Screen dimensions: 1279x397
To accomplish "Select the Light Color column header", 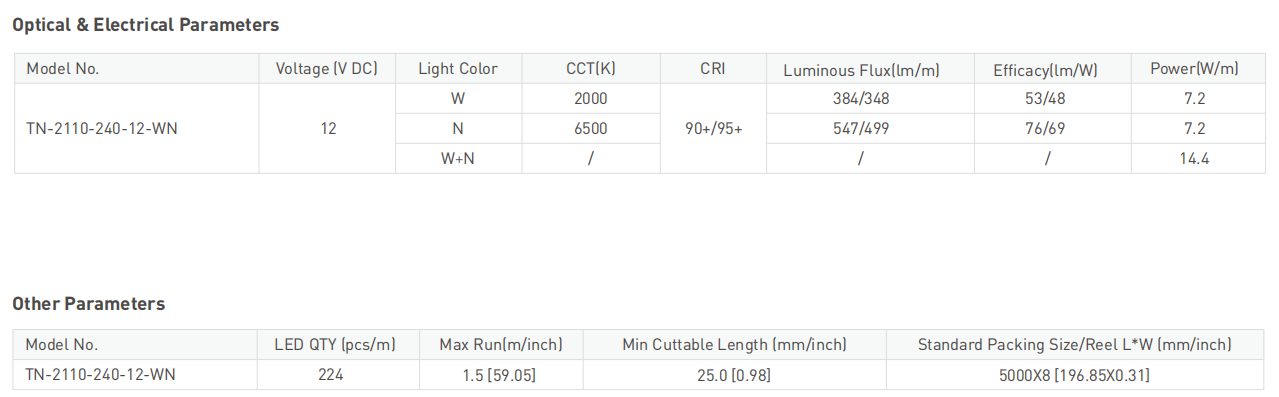I will point(458,69).
